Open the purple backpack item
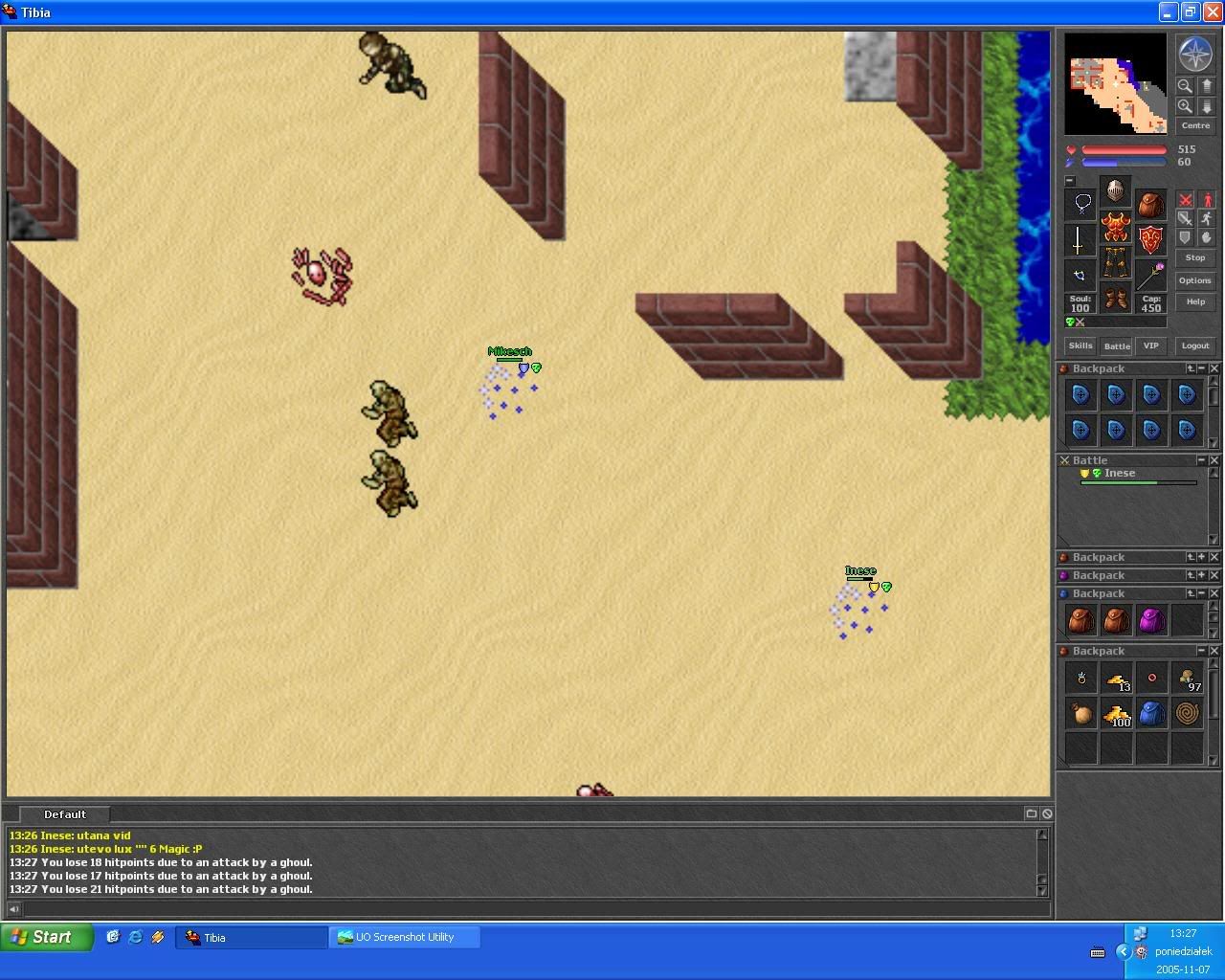Image resolution: width=1225 pixels, height=980 pixels. pyautogui.click(x=1151, y=621)
